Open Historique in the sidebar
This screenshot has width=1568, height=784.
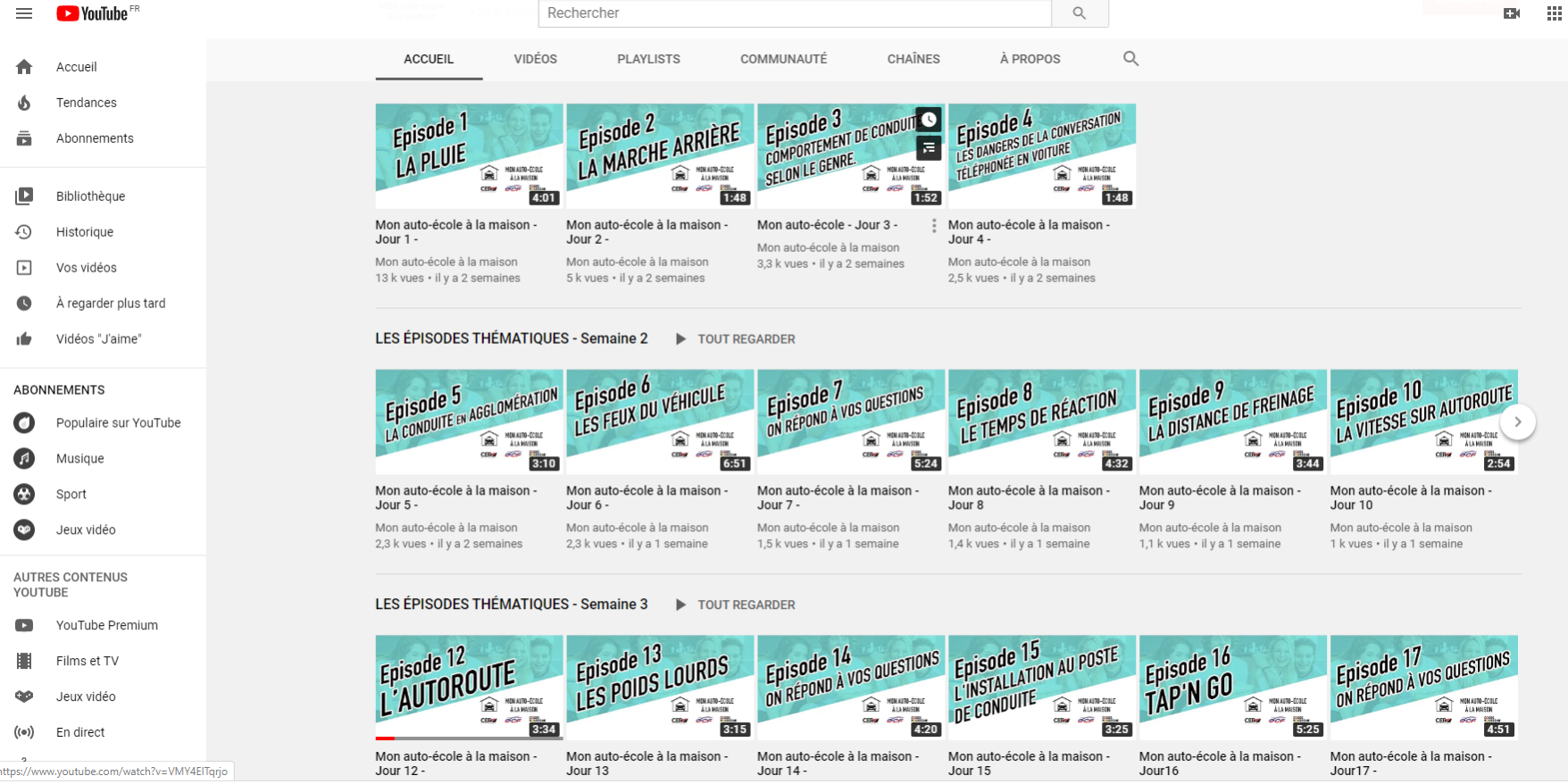pos(84,232)
